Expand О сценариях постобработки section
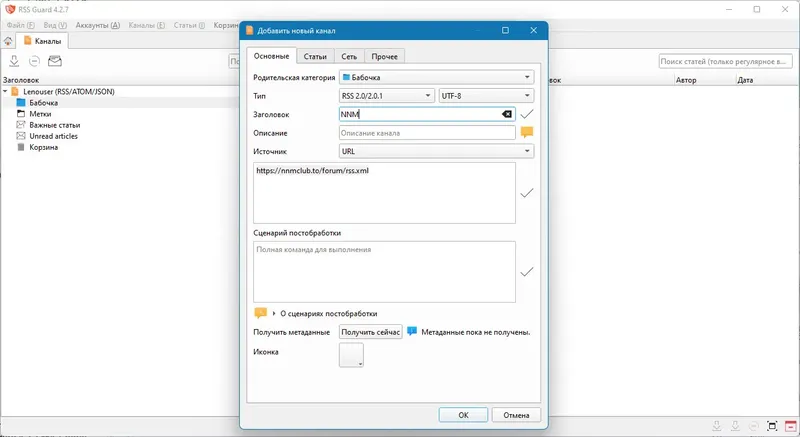Viewport: 800px width, 437px height. coord(274,313)
